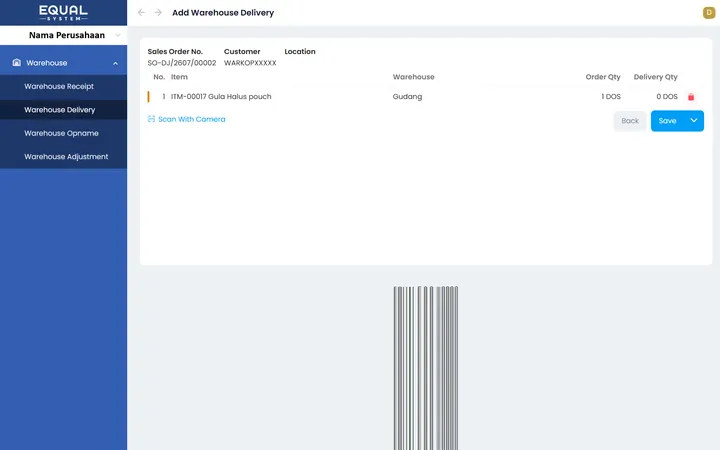
Task: Select item ITM-00017 Gula Halus pouch
Action: coord(221,96)
